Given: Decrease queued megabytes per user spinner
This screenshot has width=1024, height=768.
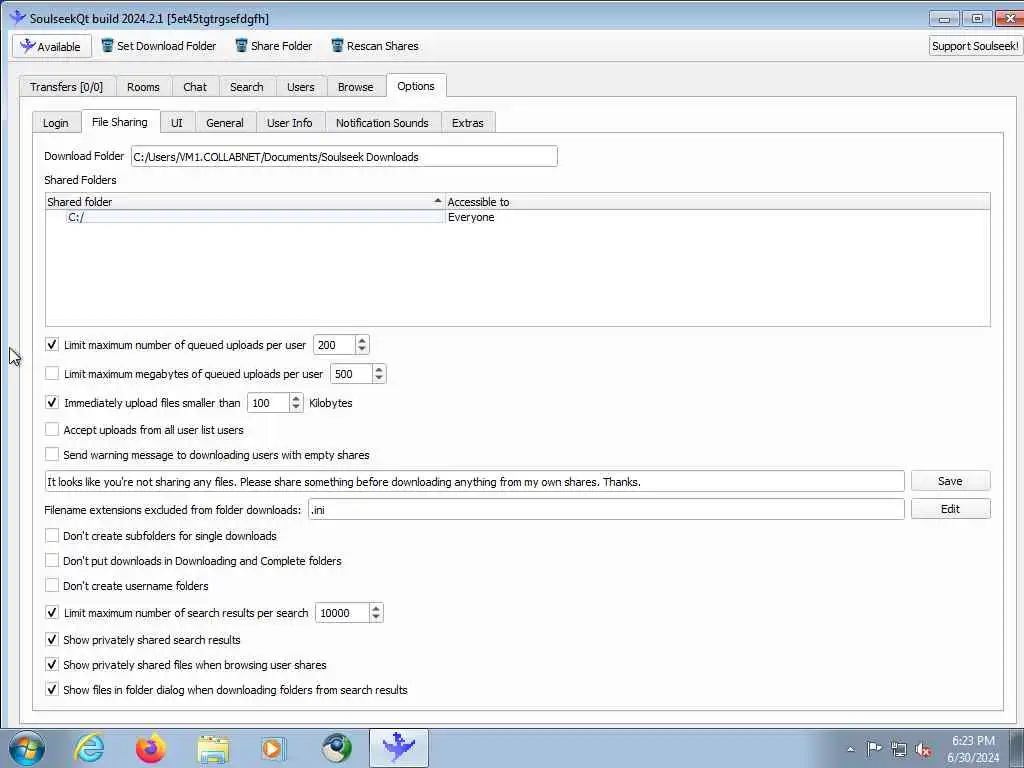Looking at the screenshot, I should tap(379, 379).
